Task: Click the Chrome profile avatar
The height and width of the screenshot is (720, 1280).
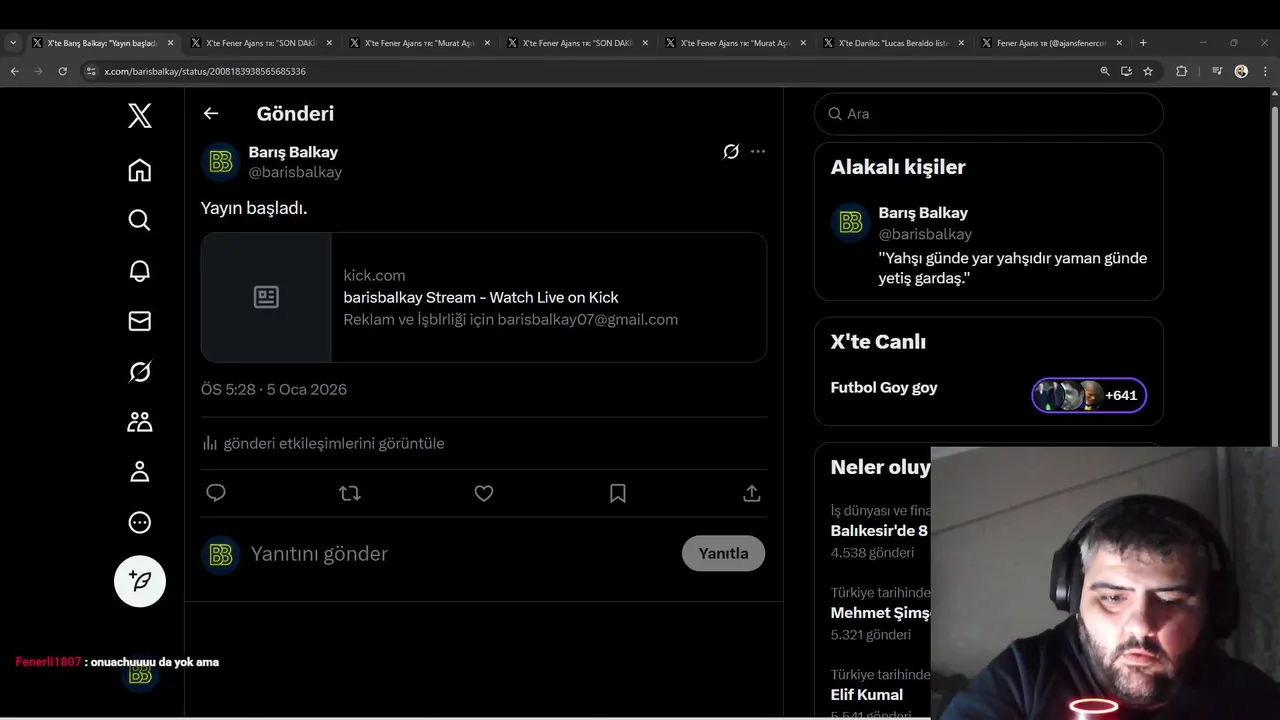Action: click(x=1241, y=71)
